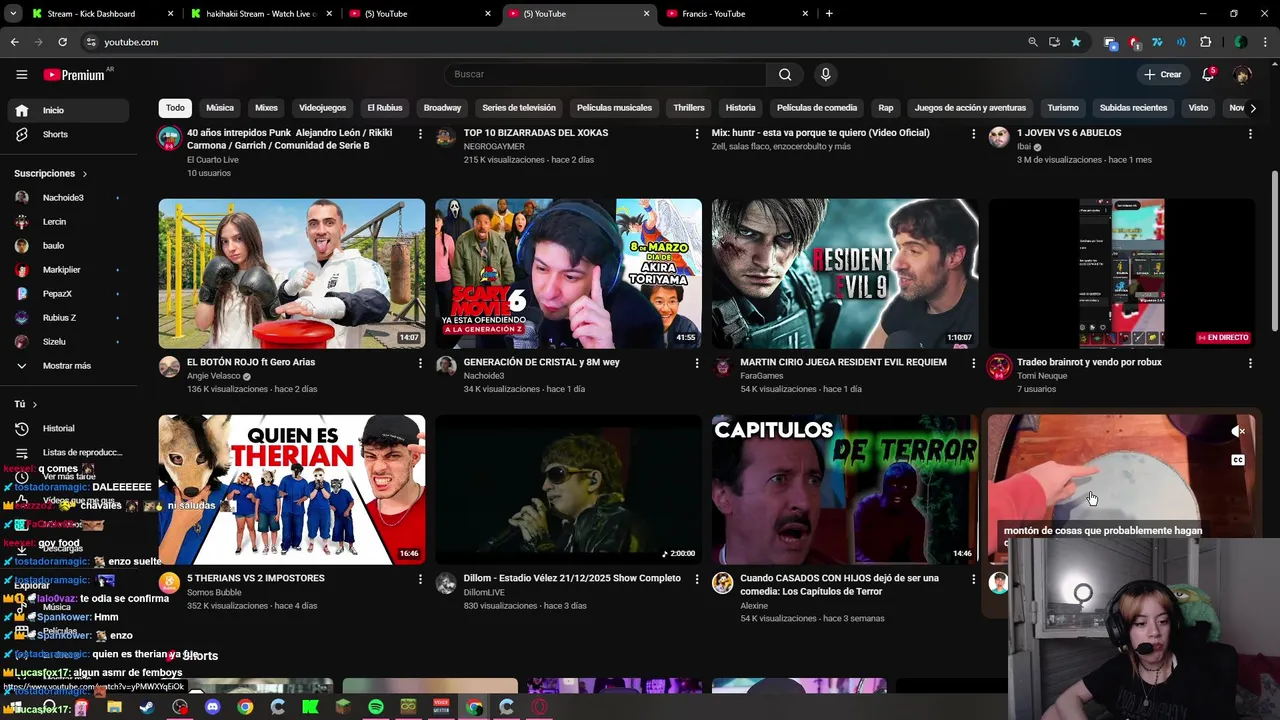Play the Resident Evil 9 thumbnail
The image size is (1280, 720).
click(x=845, y=273)
